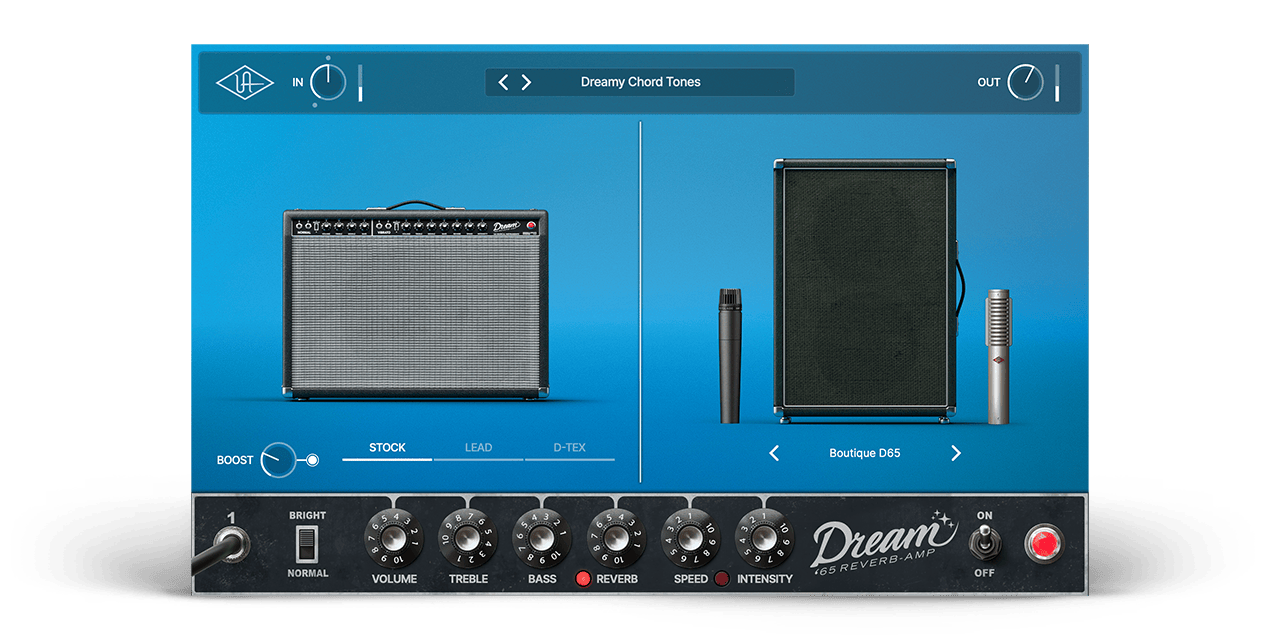Image resolution: width=1280 pixels, height=640 pixels.
Task: Toggle the Boost enable button
Action: [x=313, y=460]
